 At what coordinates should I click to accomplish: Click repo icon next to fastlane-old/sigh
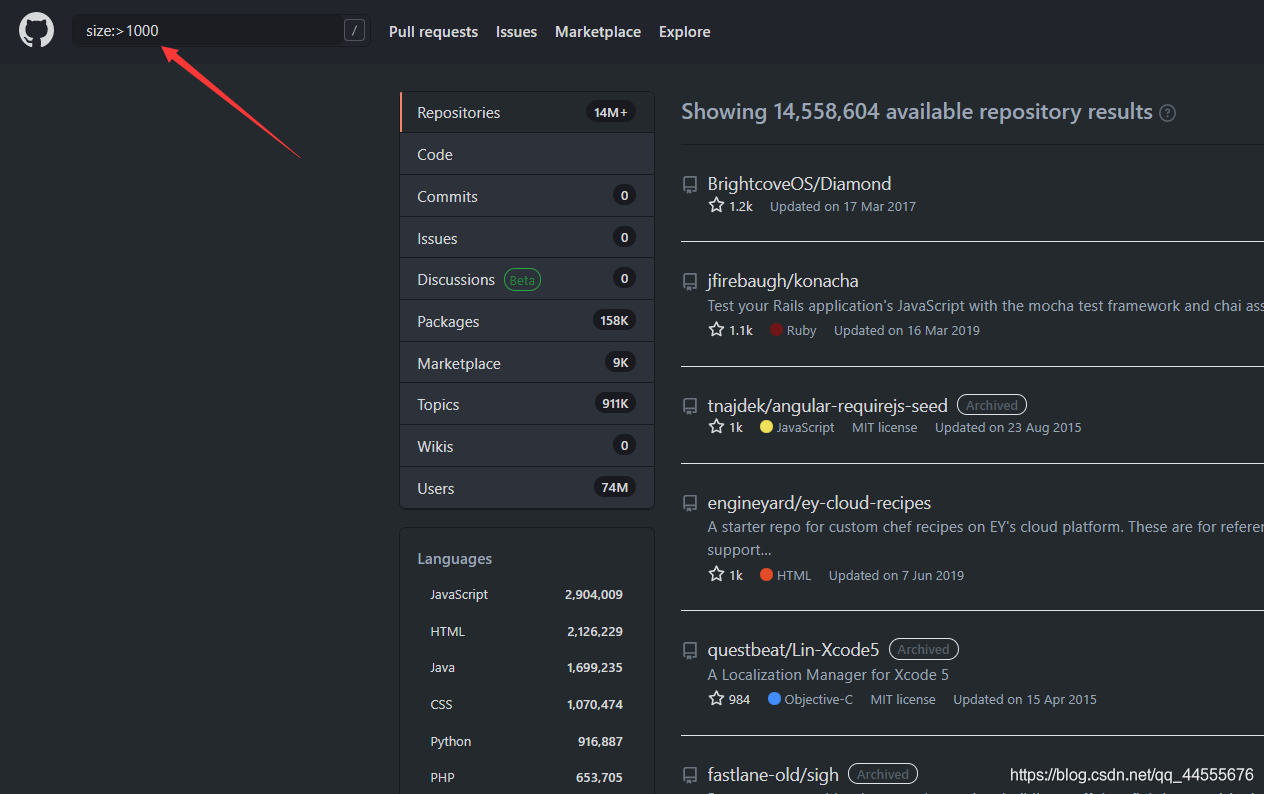pyautogui.click(x=690, y=775)
